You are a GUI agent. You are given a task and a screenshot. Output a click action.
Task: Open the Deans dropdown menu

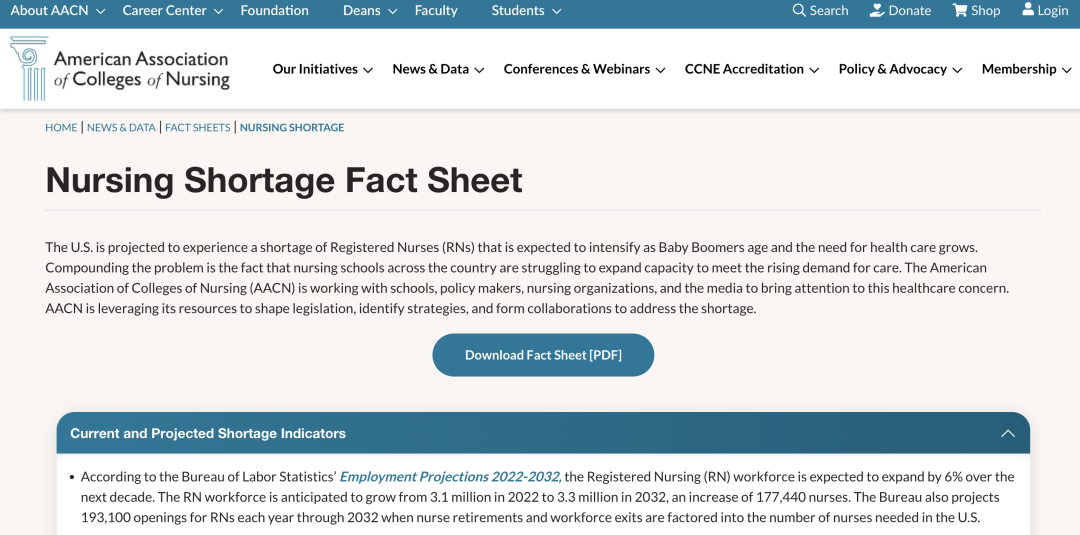point(370,10)
